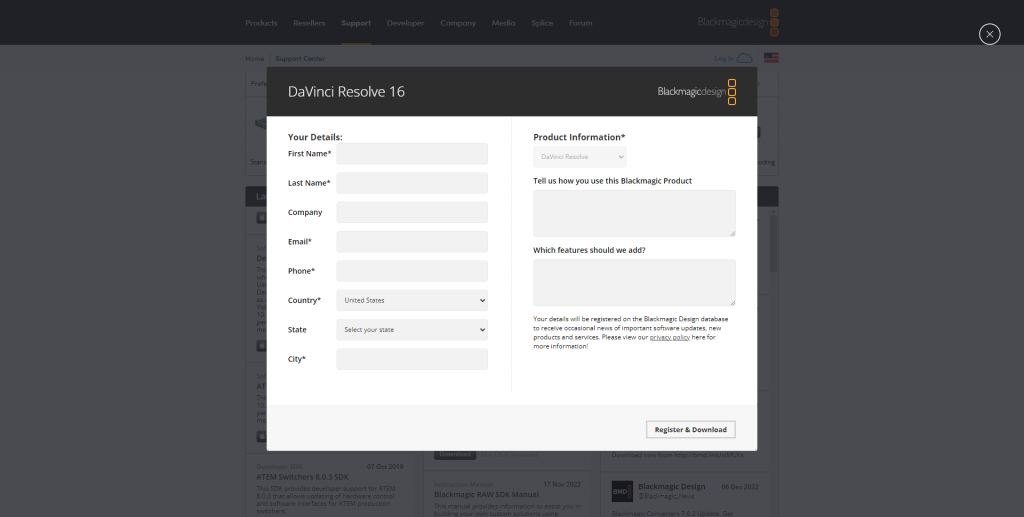Click the cloud icon next to Log In
The width and height of the screenshot is (1024, 517).
pos(744,58)
